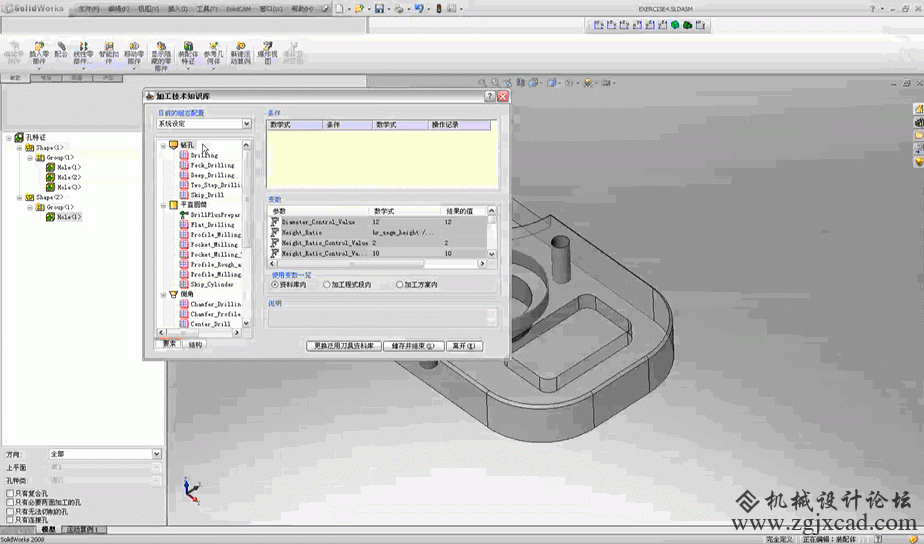The height and width of the screenshot is (544, 924).
Task: Click the Height_Ratio parameter row
Action: click(378, 233)
